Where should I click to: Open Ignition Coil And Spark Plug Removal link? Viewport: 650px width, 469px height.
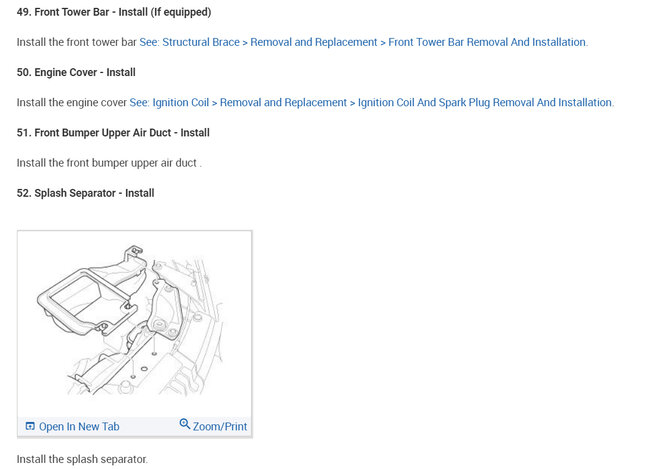click(x=486, y=102)
